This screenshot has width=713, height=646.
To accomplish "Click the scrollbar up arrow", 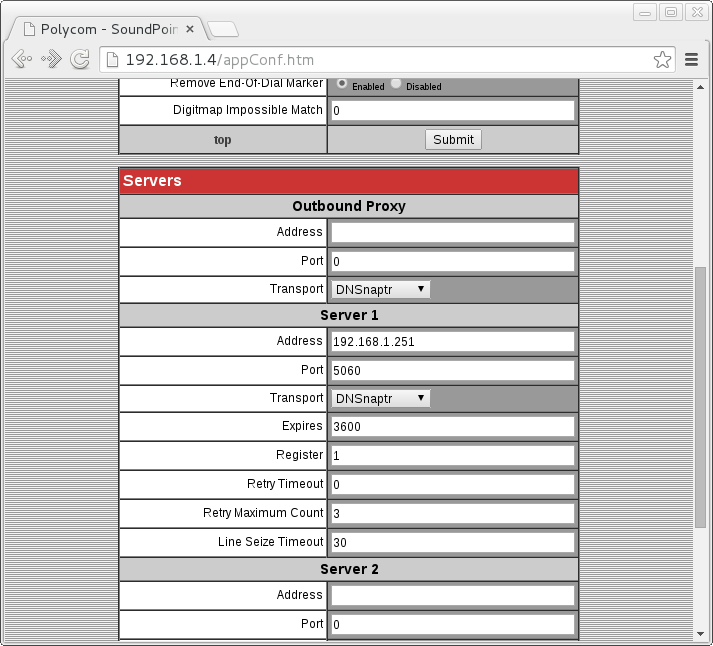I will (x=700, y=87).
